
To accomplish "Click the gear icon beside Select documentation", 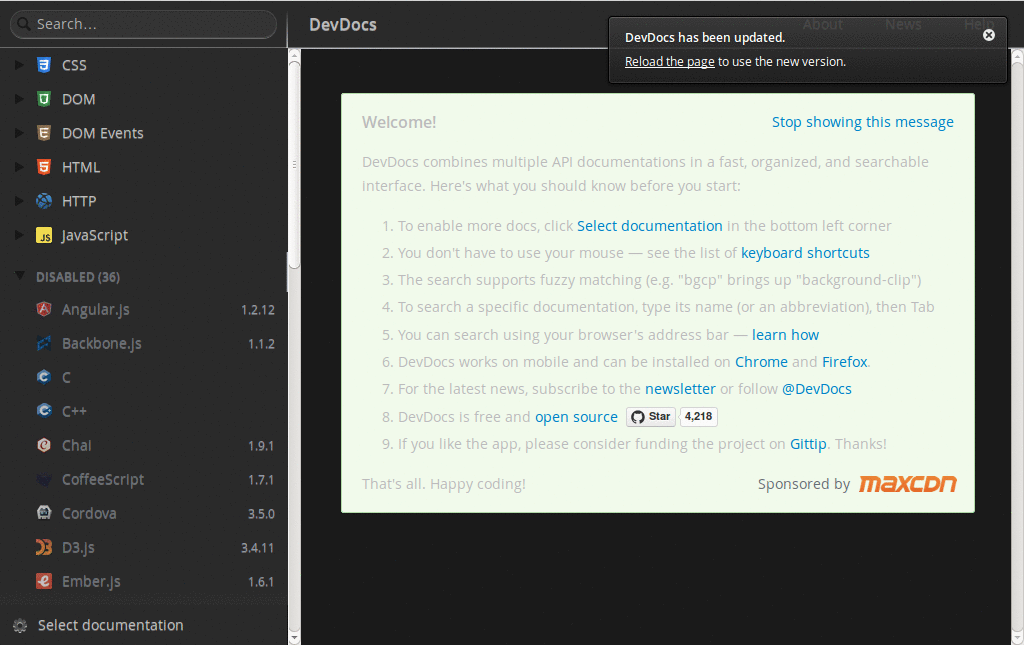I will click(x=20, y=625).
